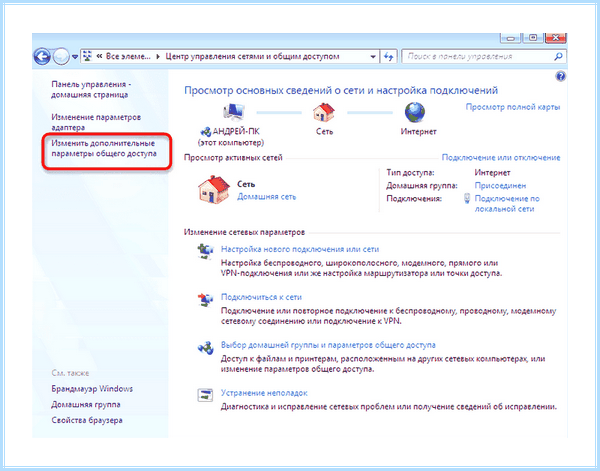Open 'Подключение по локальной сети' link
Viewport: 600px width, 471px height.
coord(507,204)
